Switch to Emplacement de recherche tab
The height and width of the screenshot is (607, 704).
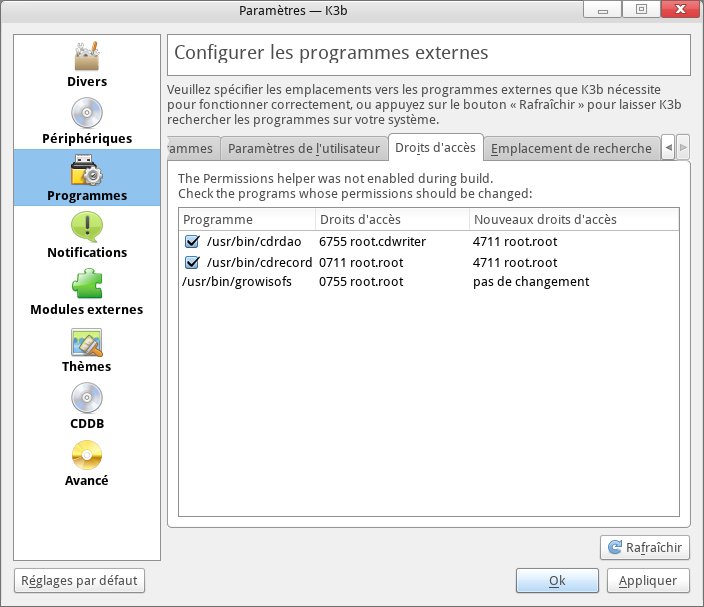pos(571,148)
